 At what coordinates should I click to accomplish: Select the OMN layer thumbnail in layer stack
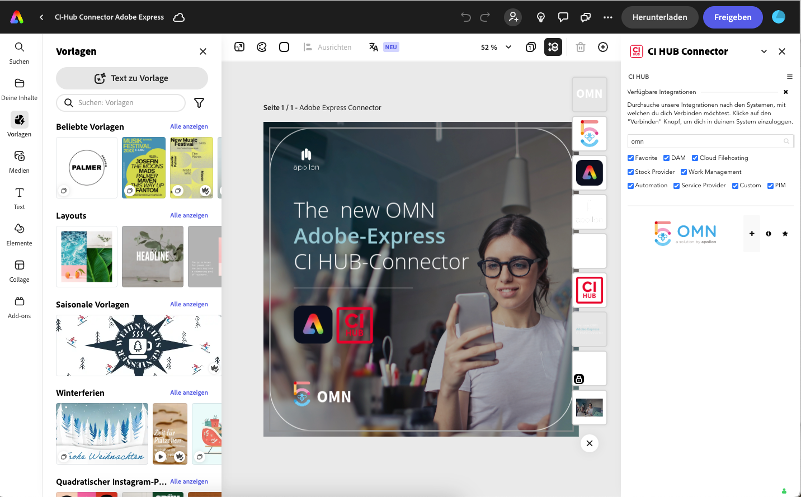589,94
